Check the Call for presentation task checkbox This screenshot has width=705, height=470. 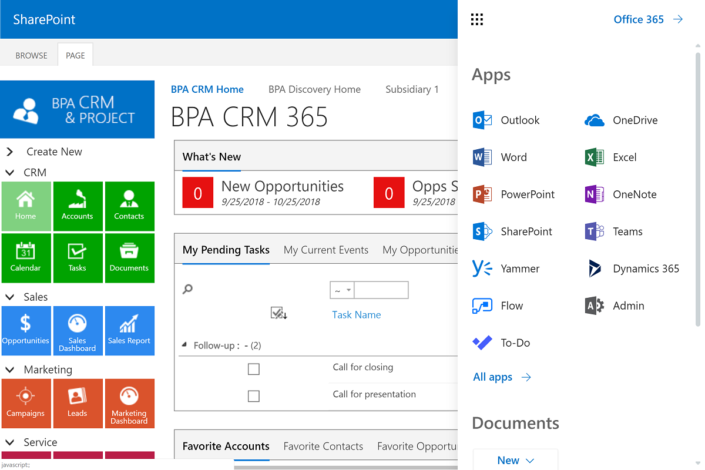click(x=253, y=396)
